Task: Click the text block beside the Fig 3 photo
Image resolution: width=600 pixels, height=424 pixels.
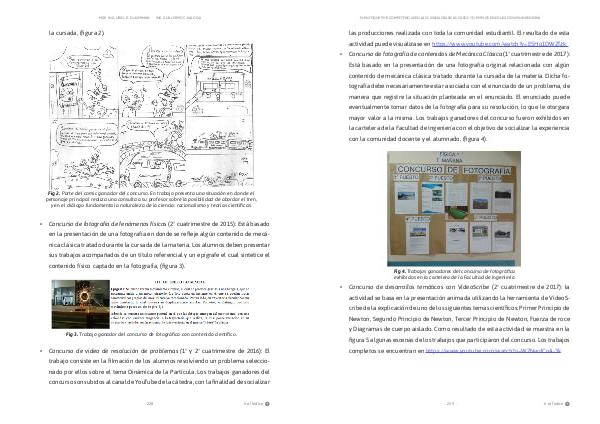Action: [x=180, y=303]
